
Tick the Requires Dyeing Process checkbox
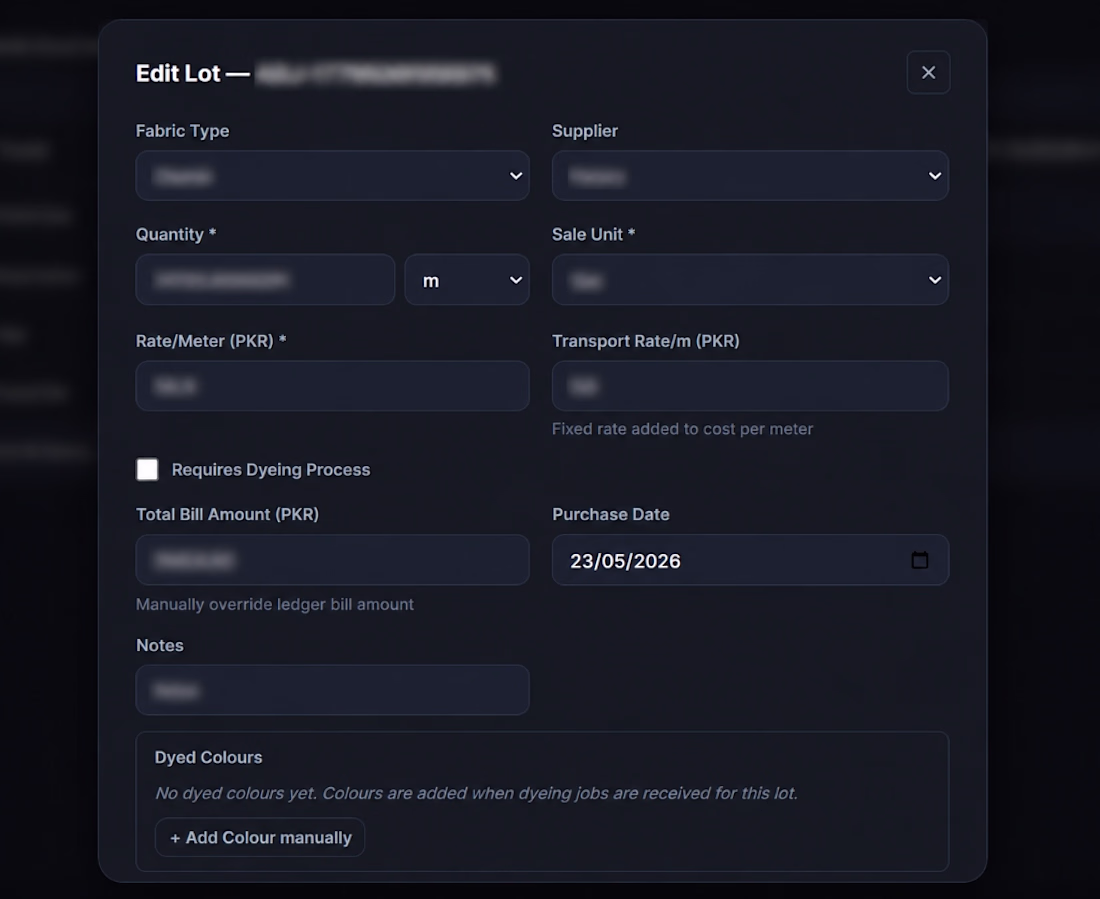click(147, 470)
